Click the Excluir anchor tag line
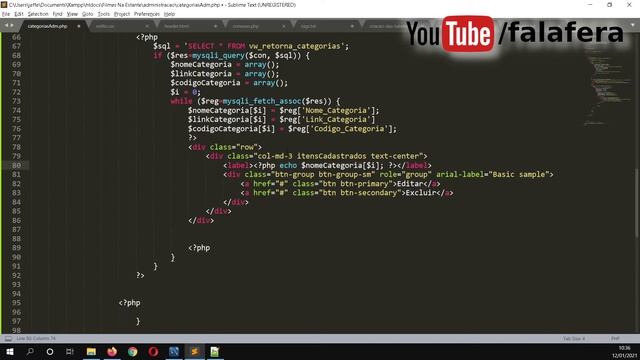 [x=347, y=193]
